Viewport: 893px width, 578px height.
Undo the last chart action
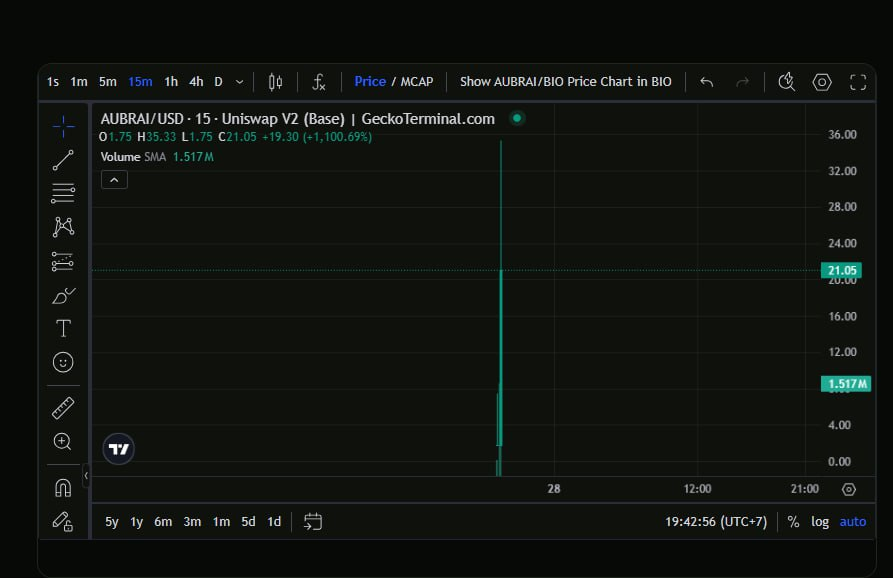(x=707, y=82)
